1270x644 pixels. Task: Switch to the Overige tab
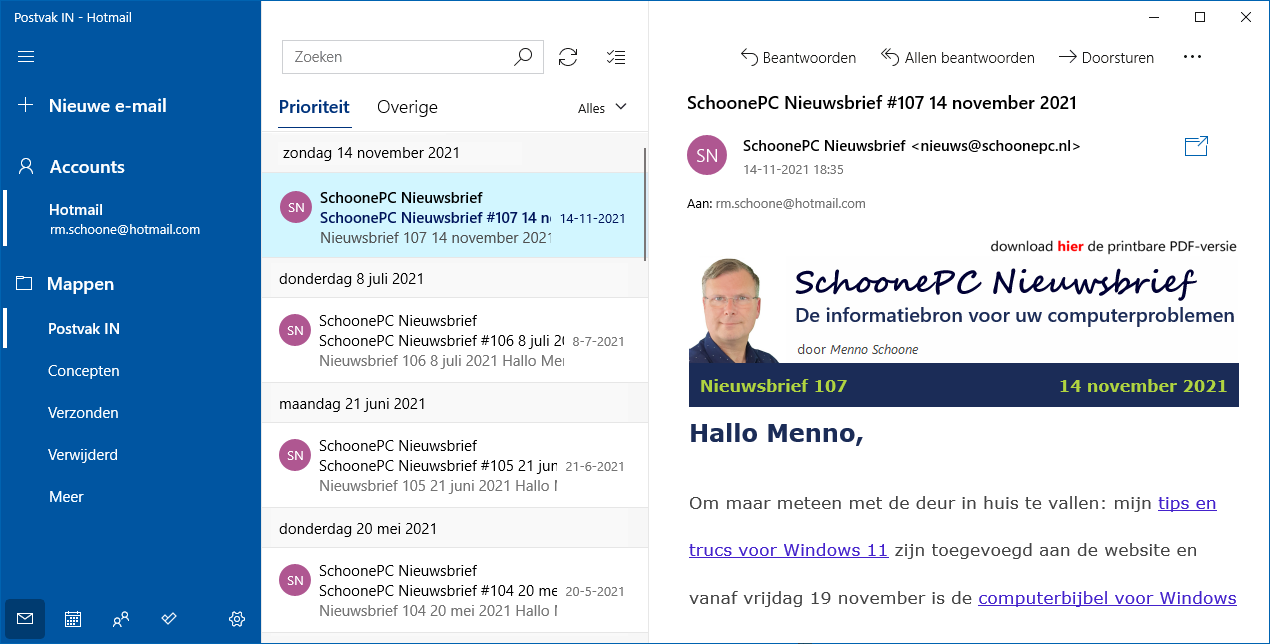tap(407, 107)
